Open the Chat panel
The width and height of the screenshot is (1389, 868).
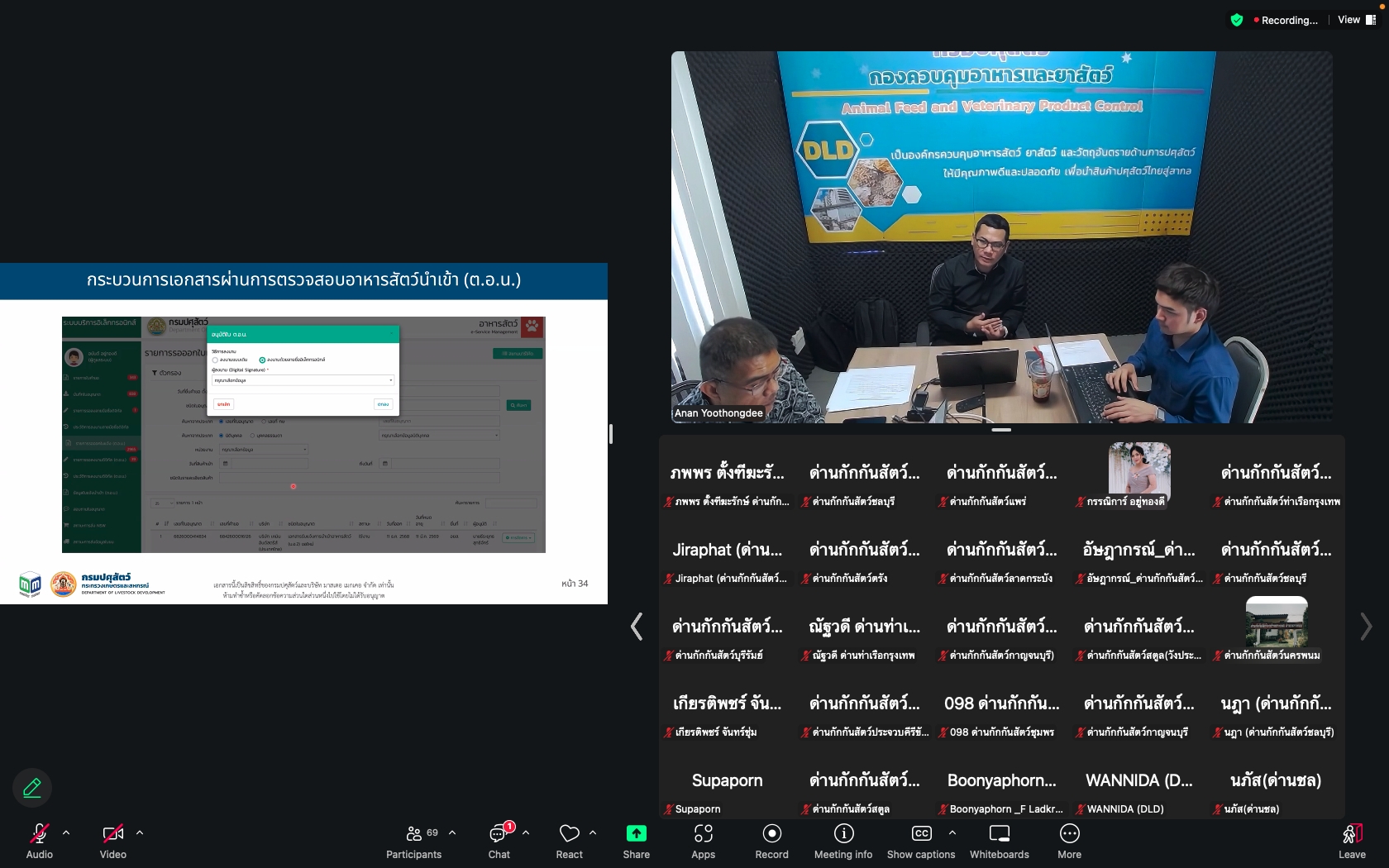click(499, 841)
